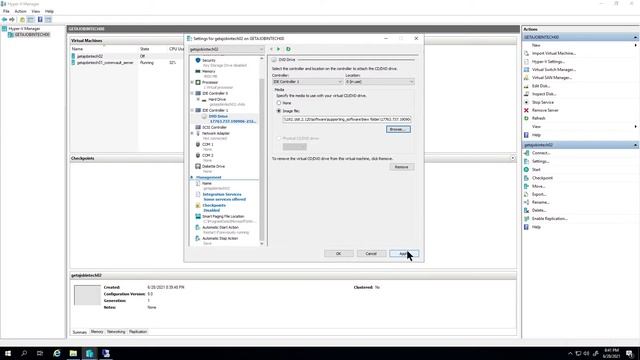Click the Browse button
This screenshot has width=640, height=360.
(x=398, y=129)
